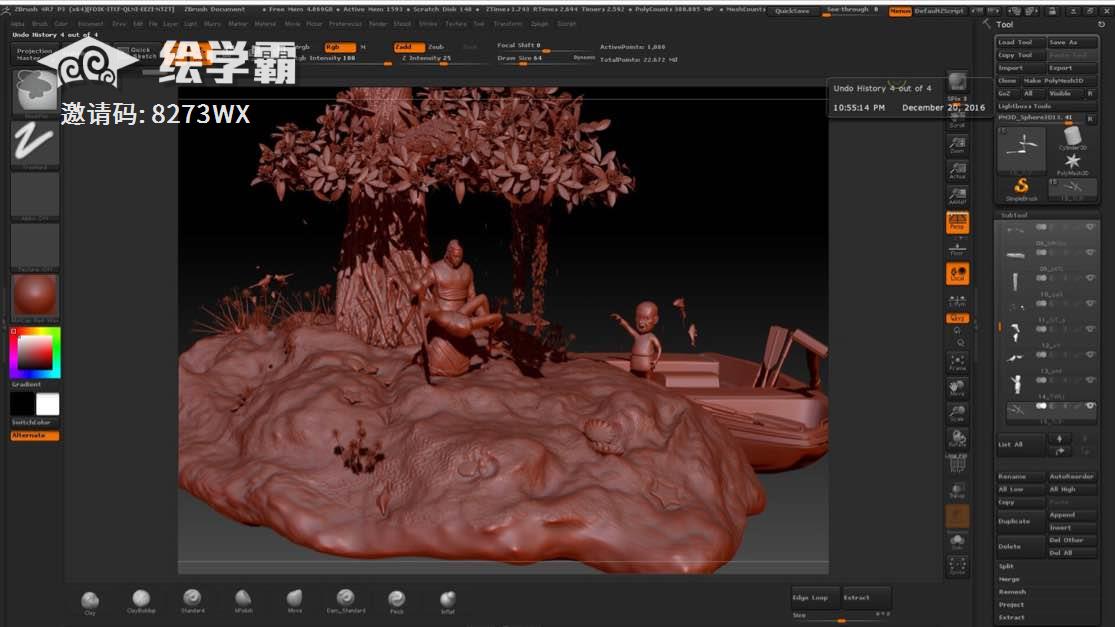This screenshot has width=1115, height=627.
Task: Click the Append button
Action: (x=1072, y=515)
